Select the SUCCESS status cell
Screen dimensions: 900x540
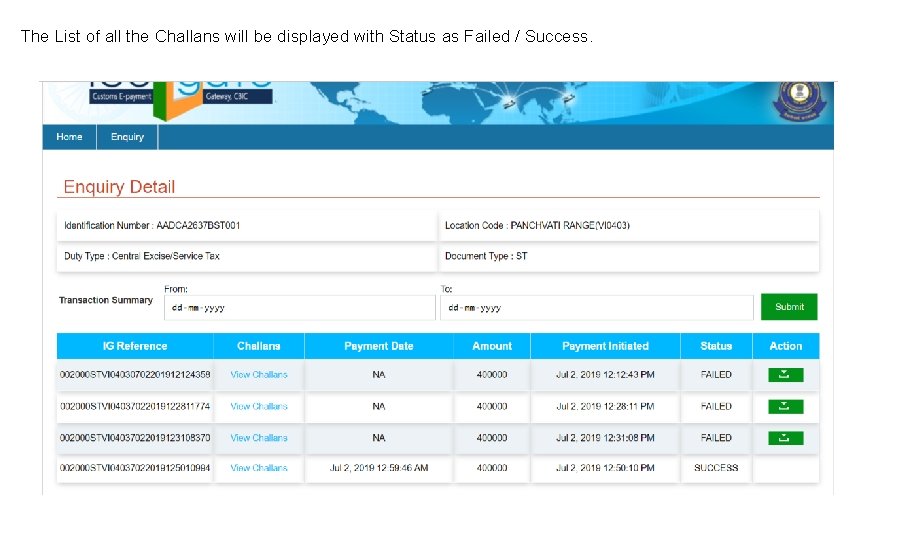click(716, 468)
